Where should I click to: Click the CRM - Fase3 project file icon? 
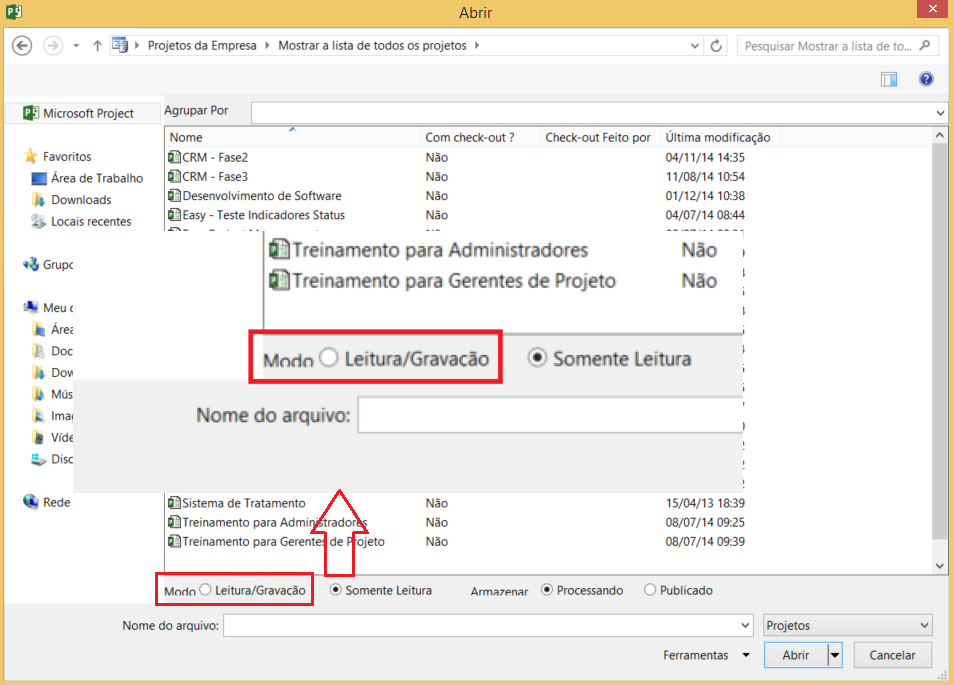pos(174,176)
